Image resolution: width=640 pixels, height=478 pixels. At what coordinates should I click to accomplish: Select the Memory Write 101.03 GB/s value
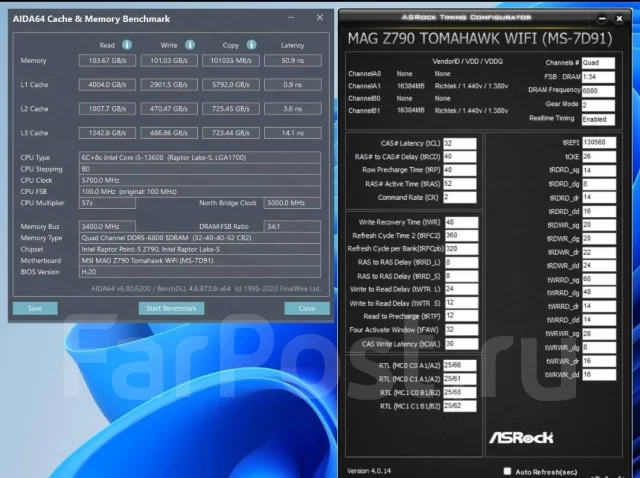click(x=169, y=60)
